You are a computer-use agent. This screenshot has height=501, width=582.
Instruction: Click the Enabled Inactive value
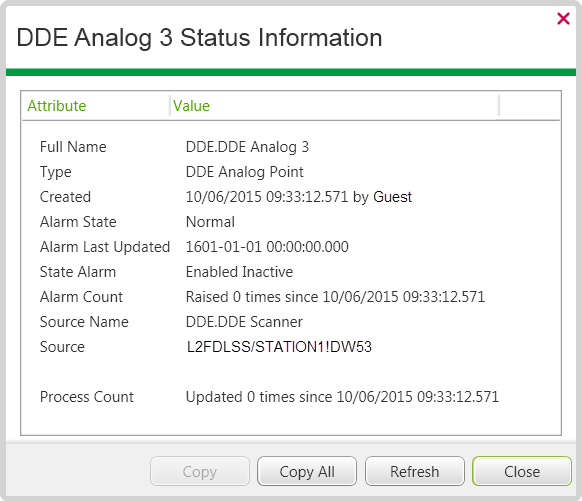[239, 272]
